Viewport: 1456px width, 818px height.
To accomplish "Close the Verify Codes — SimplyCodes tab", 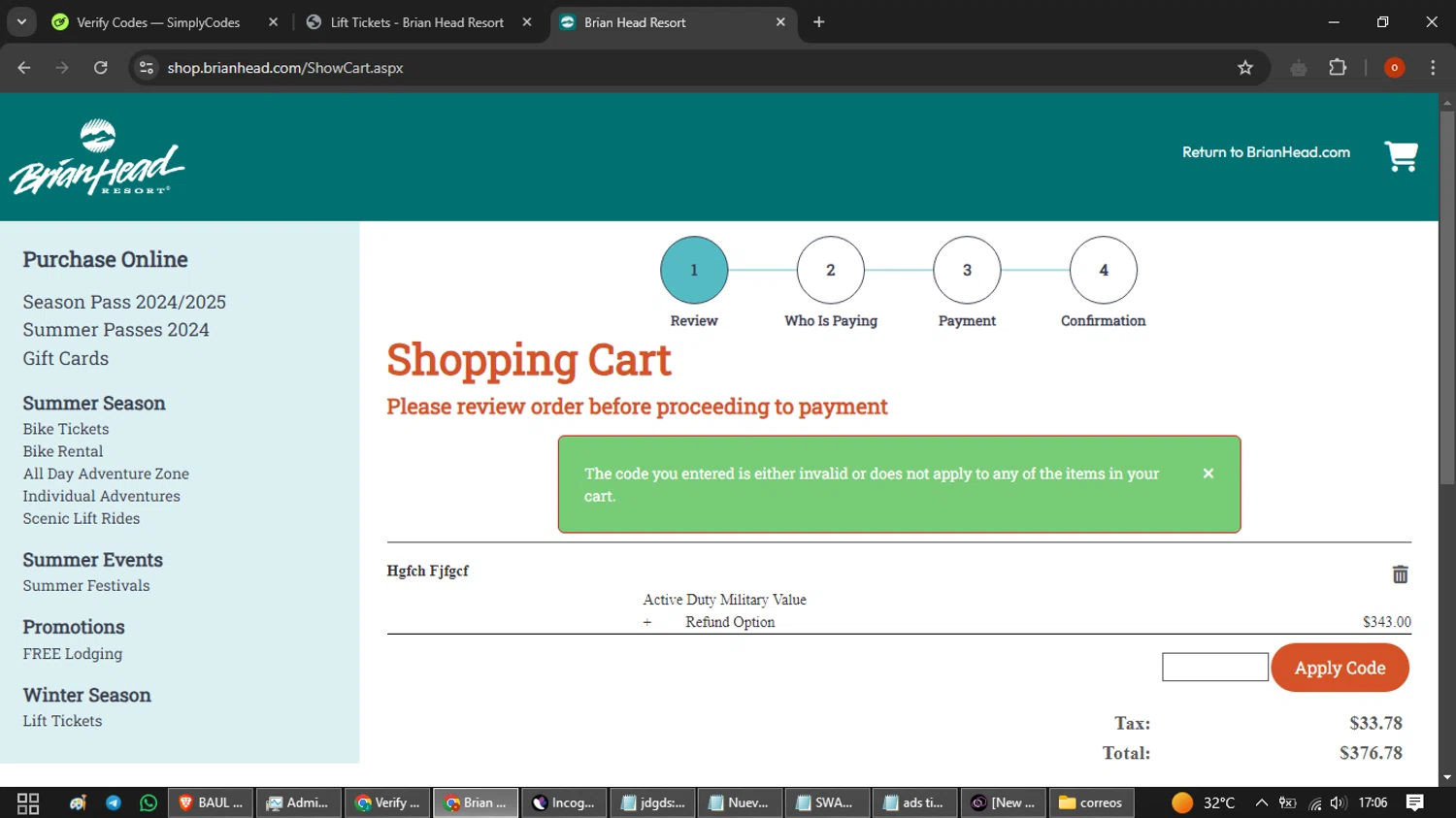I will (274, 22).
